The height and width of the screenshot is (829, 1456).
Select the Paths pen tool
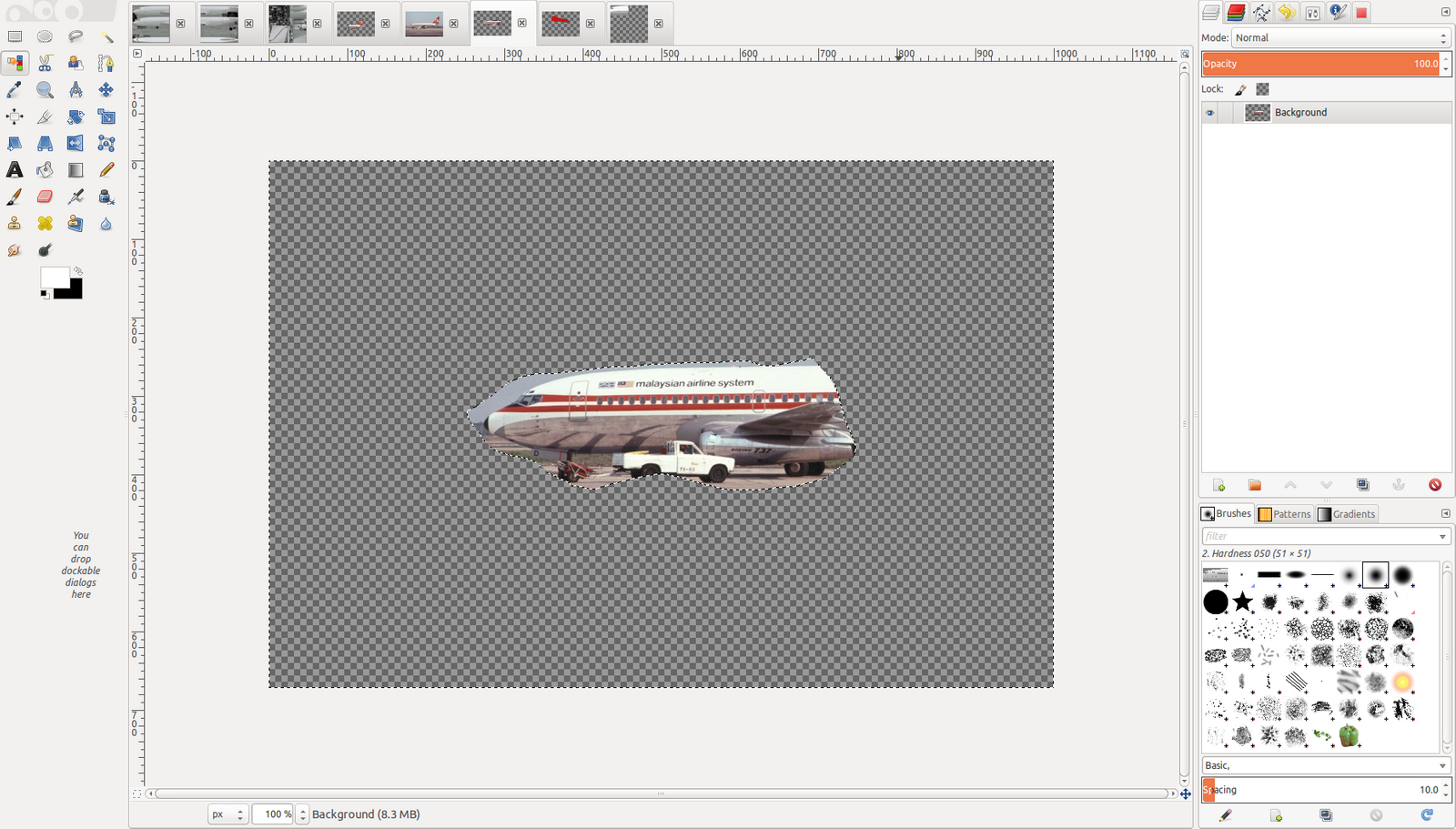click(106, 63)
